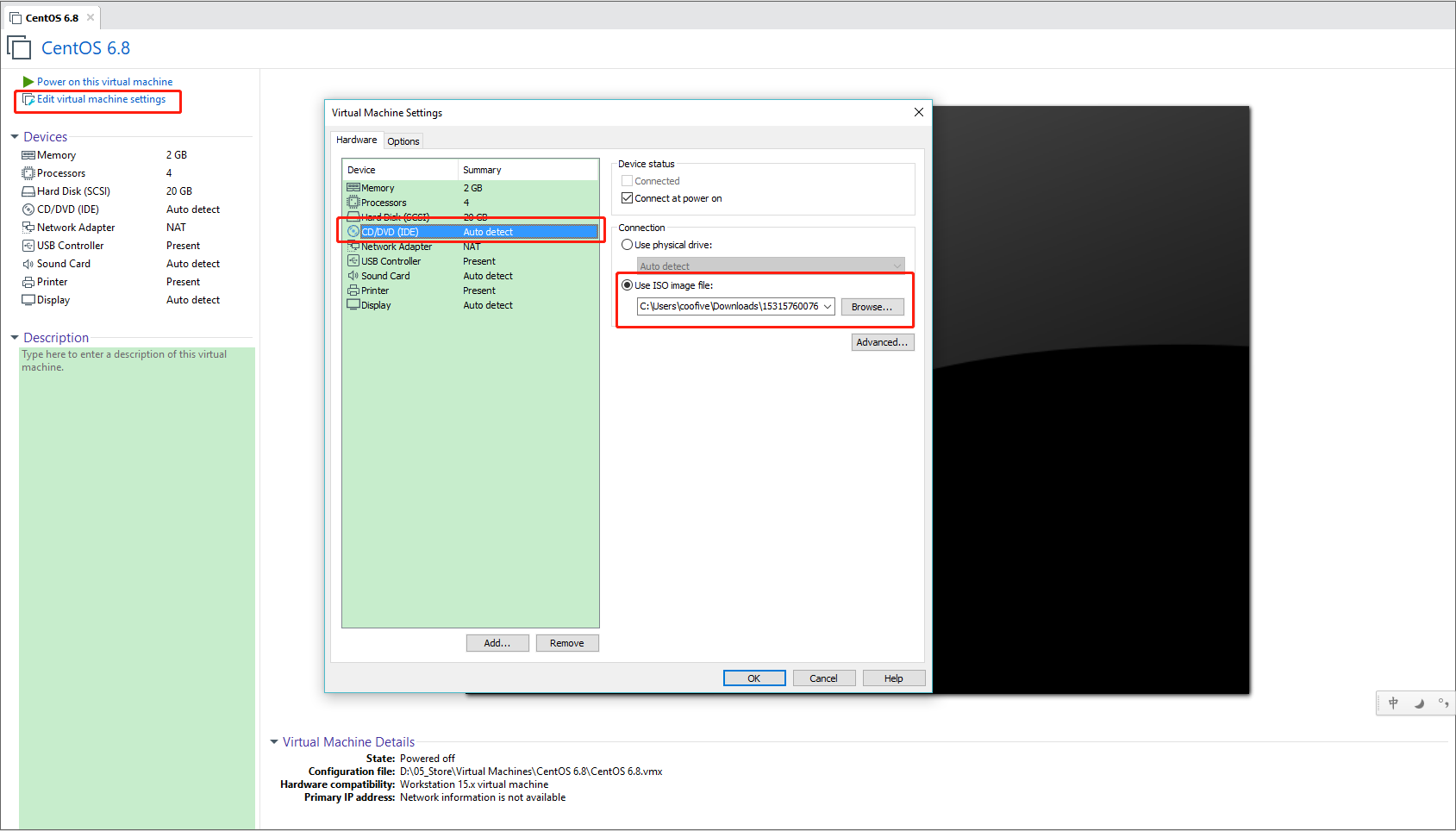Select the Processors icon in dialog list
Image resolution: width=1456 pixels, height=831 pixels.
click(x=353, y=203)
